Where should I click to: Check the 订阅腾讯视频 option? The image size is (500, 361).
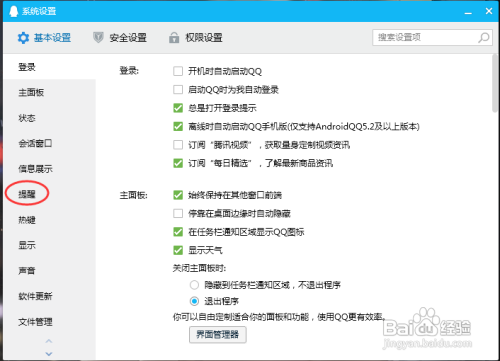[178, 145]
